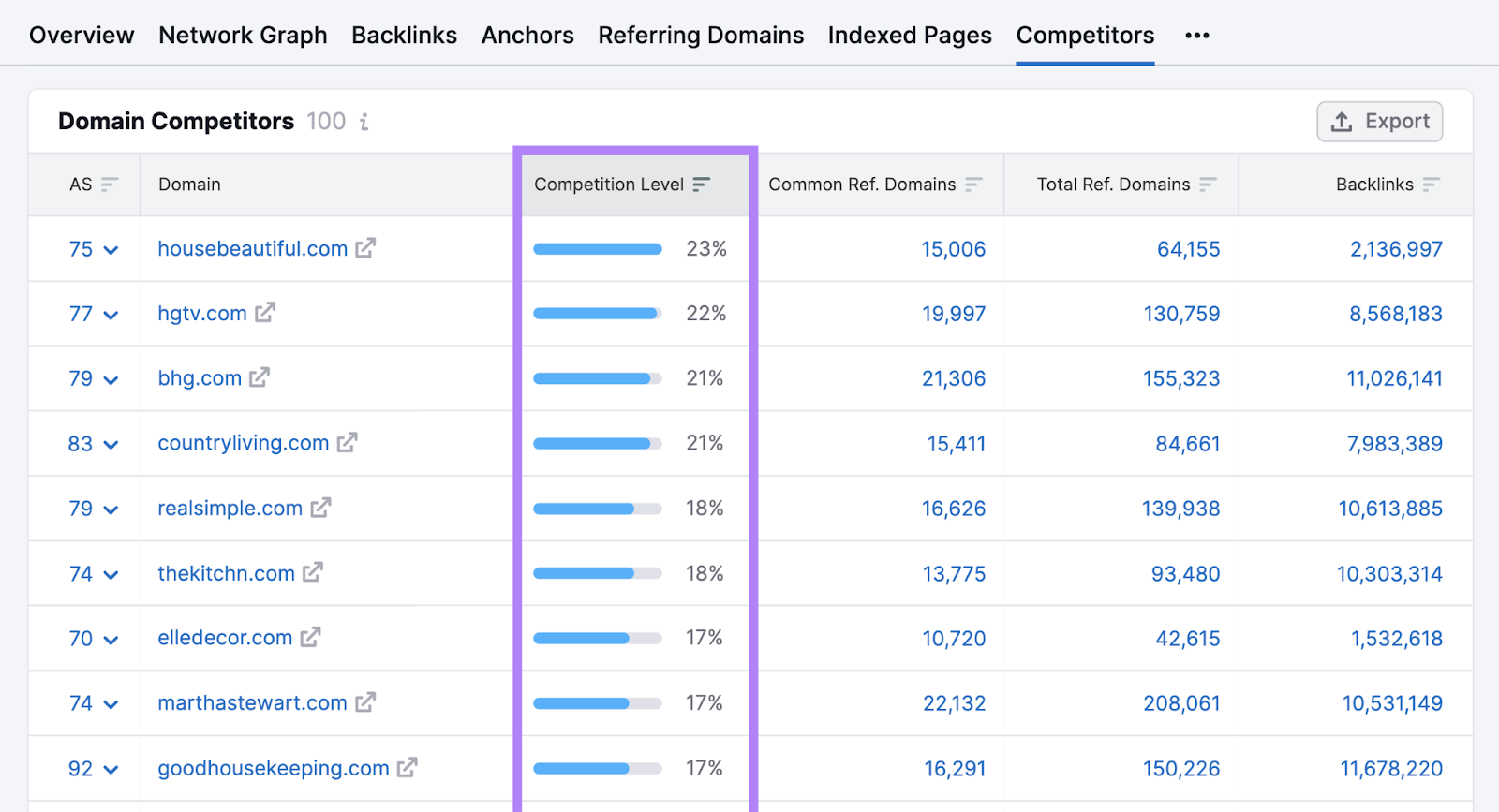Expand AS 74 chevron for marthastewart.com
Viewport: 1499px width, 812px height.
click(111, 704)
